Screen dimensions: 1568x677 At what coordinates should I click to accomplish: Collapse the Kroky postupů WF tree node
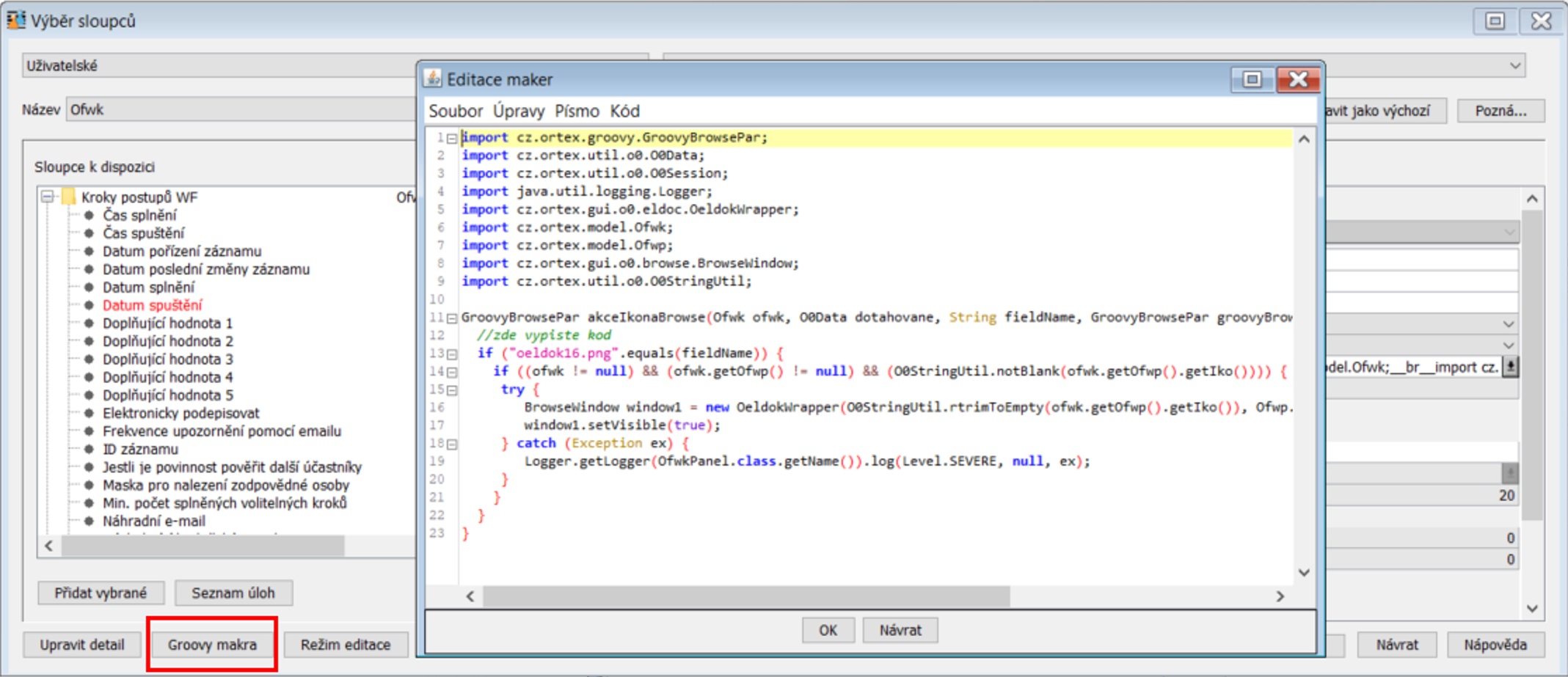pos(48,197)
